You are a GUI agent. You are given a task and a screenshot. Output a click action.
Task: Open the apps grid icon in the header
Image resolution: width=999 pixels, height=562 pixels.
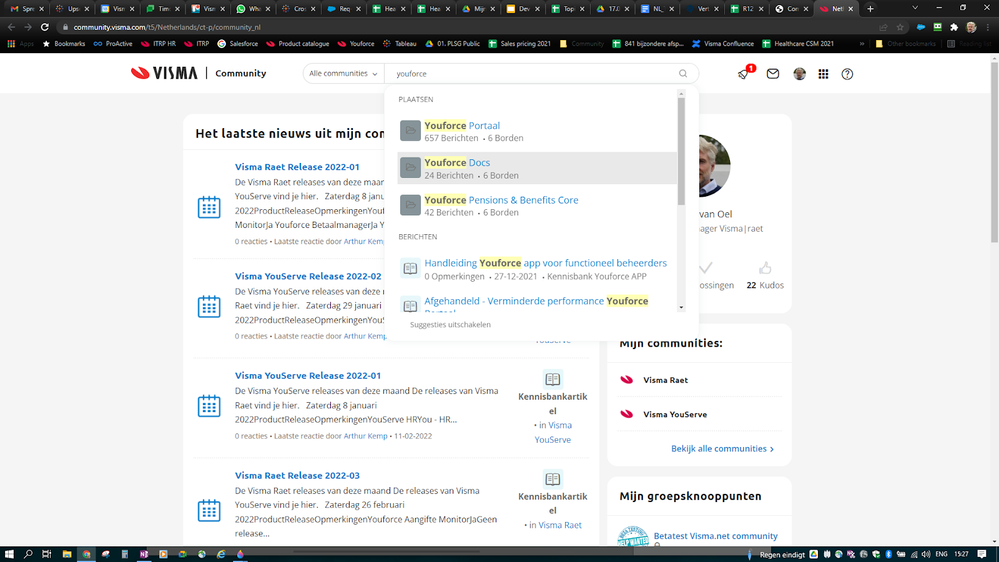(823, 74)
